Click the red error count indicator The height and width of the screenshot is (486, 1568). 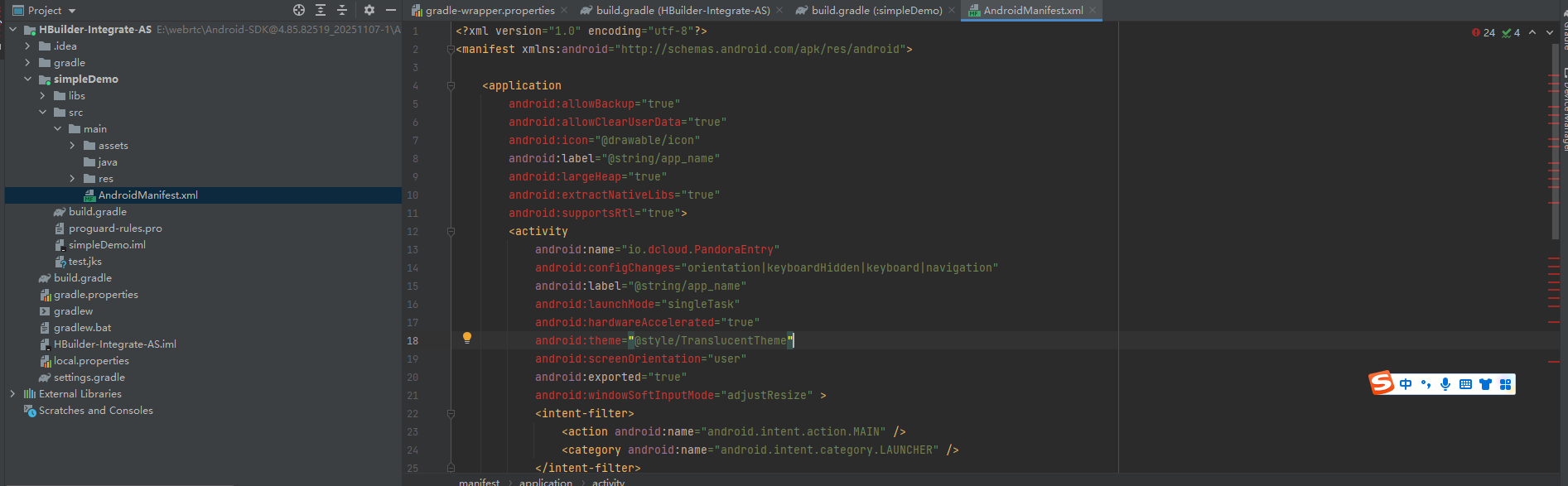[x=1483, y=33]
